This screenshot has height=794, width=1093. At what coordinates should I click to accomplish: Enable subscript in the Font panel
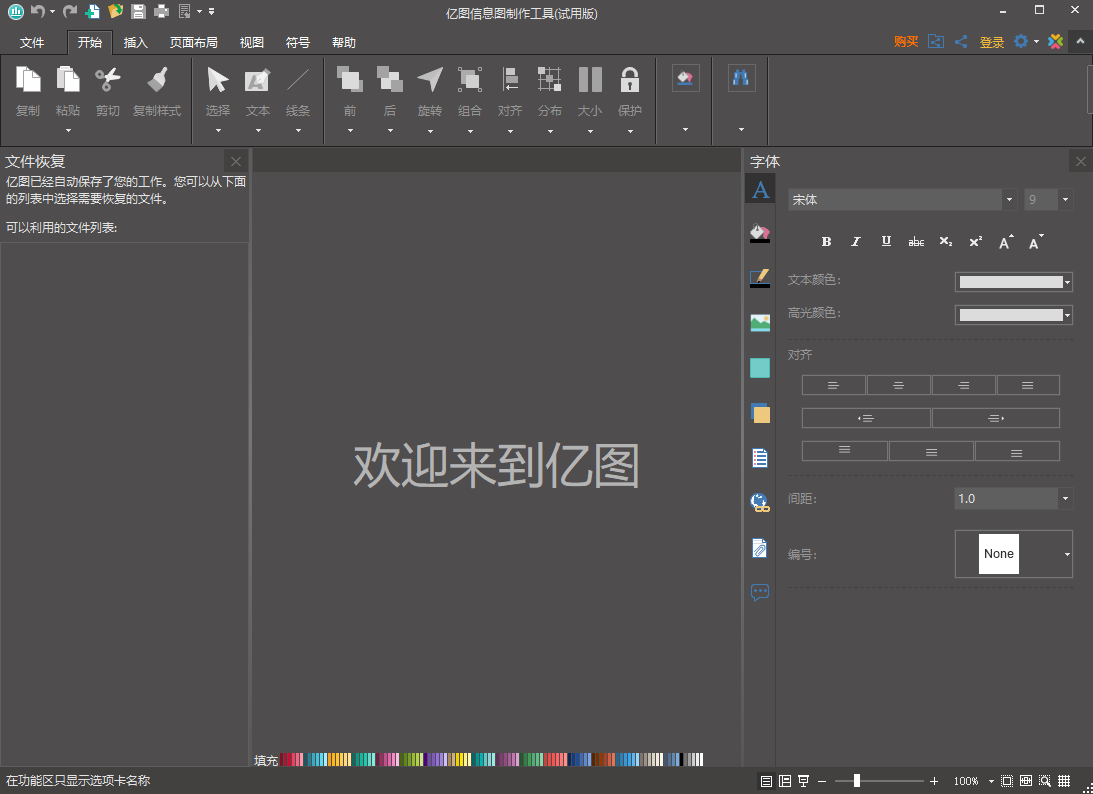click(x=945, y=241)
